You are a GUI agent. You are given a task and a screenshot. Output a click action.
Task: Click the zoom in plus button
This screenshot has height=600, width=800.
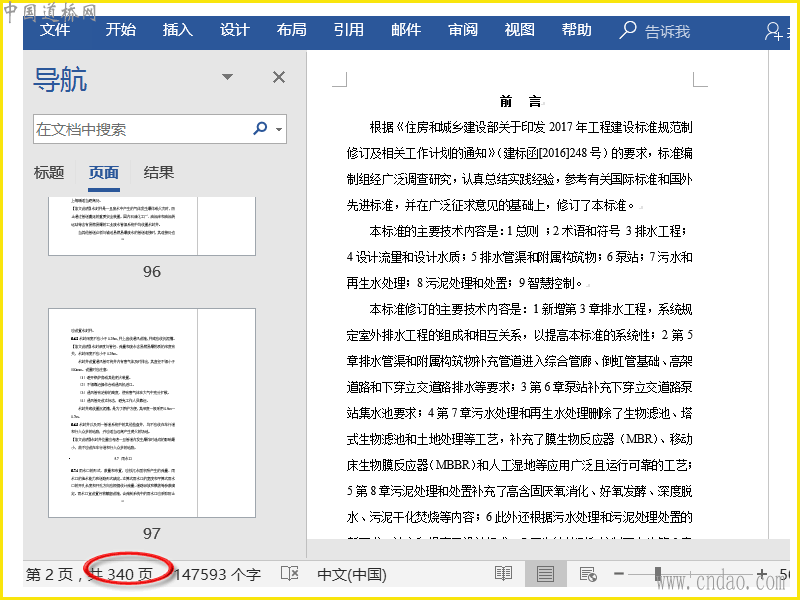click(762, 574)
